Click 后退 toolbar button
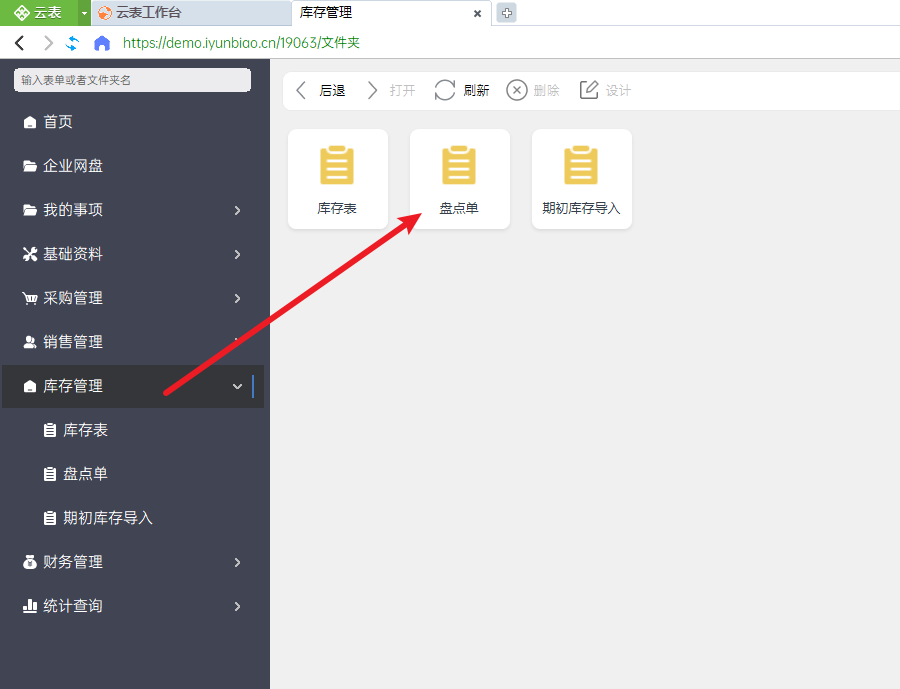Image resolution: width=900 pixels, height=689 pixels. [x=320, y=90]
